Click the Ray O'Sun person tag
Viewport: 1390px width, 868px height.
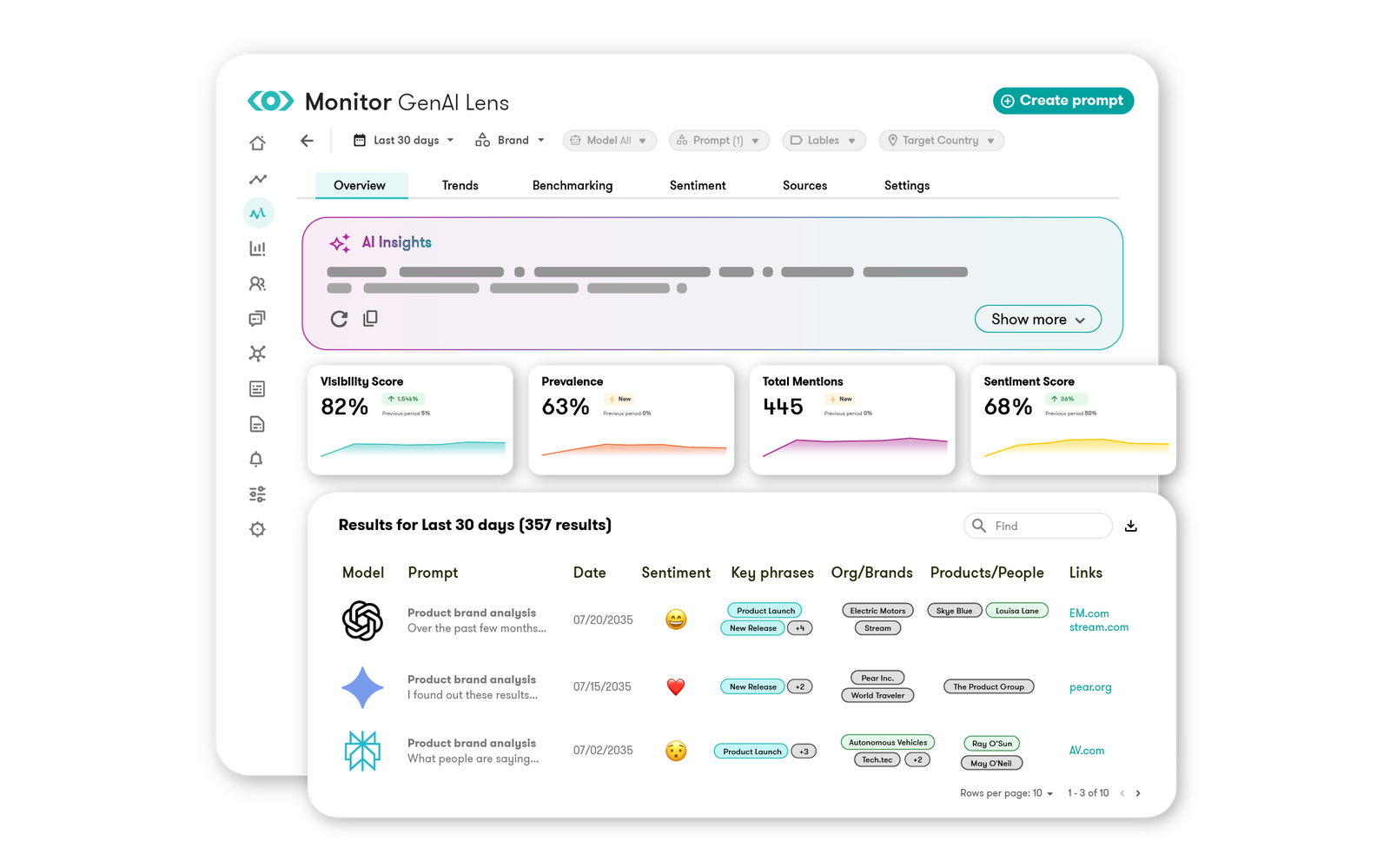991,744
